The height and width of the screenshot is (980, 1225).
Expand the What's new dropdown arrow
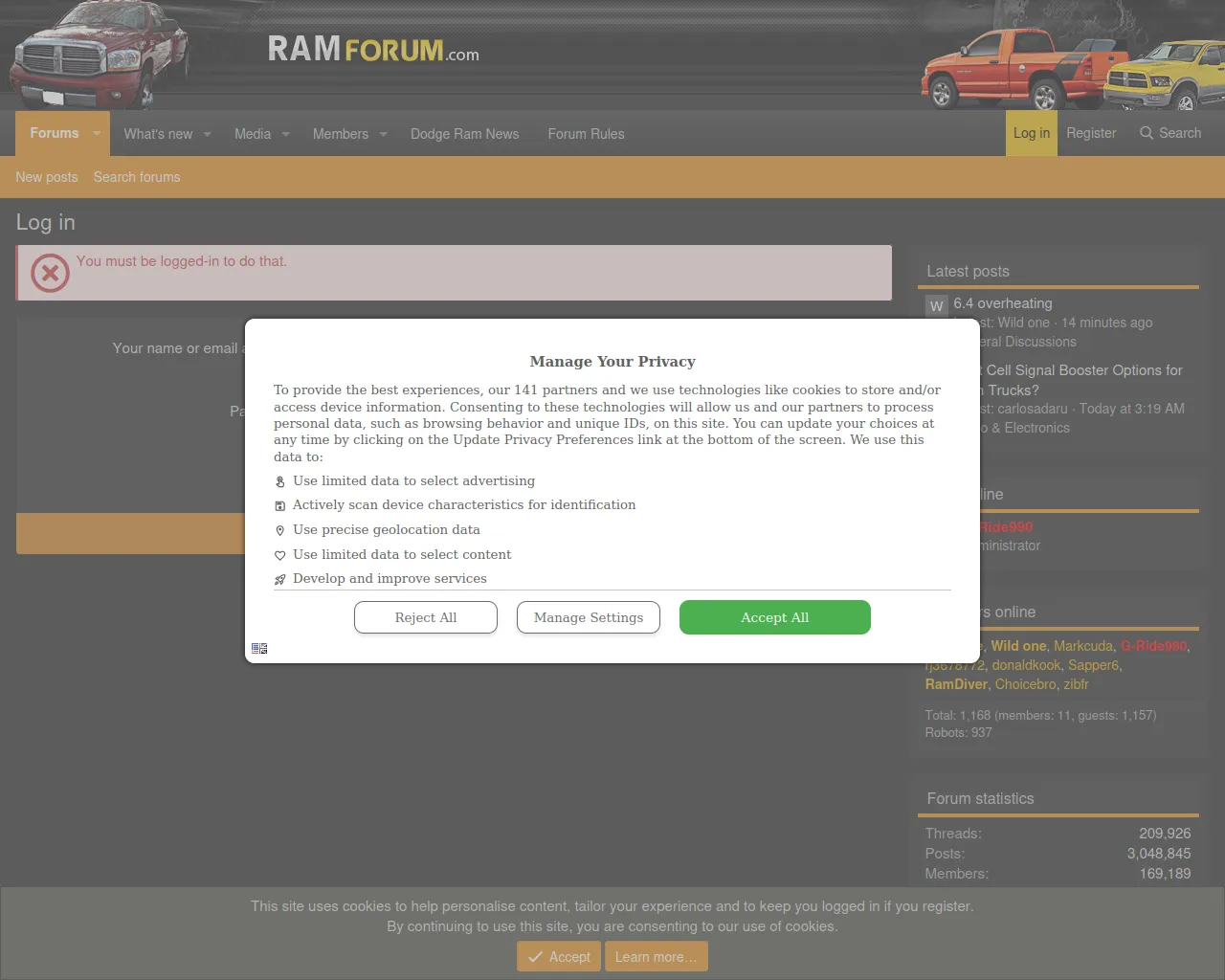click(208, 134)
